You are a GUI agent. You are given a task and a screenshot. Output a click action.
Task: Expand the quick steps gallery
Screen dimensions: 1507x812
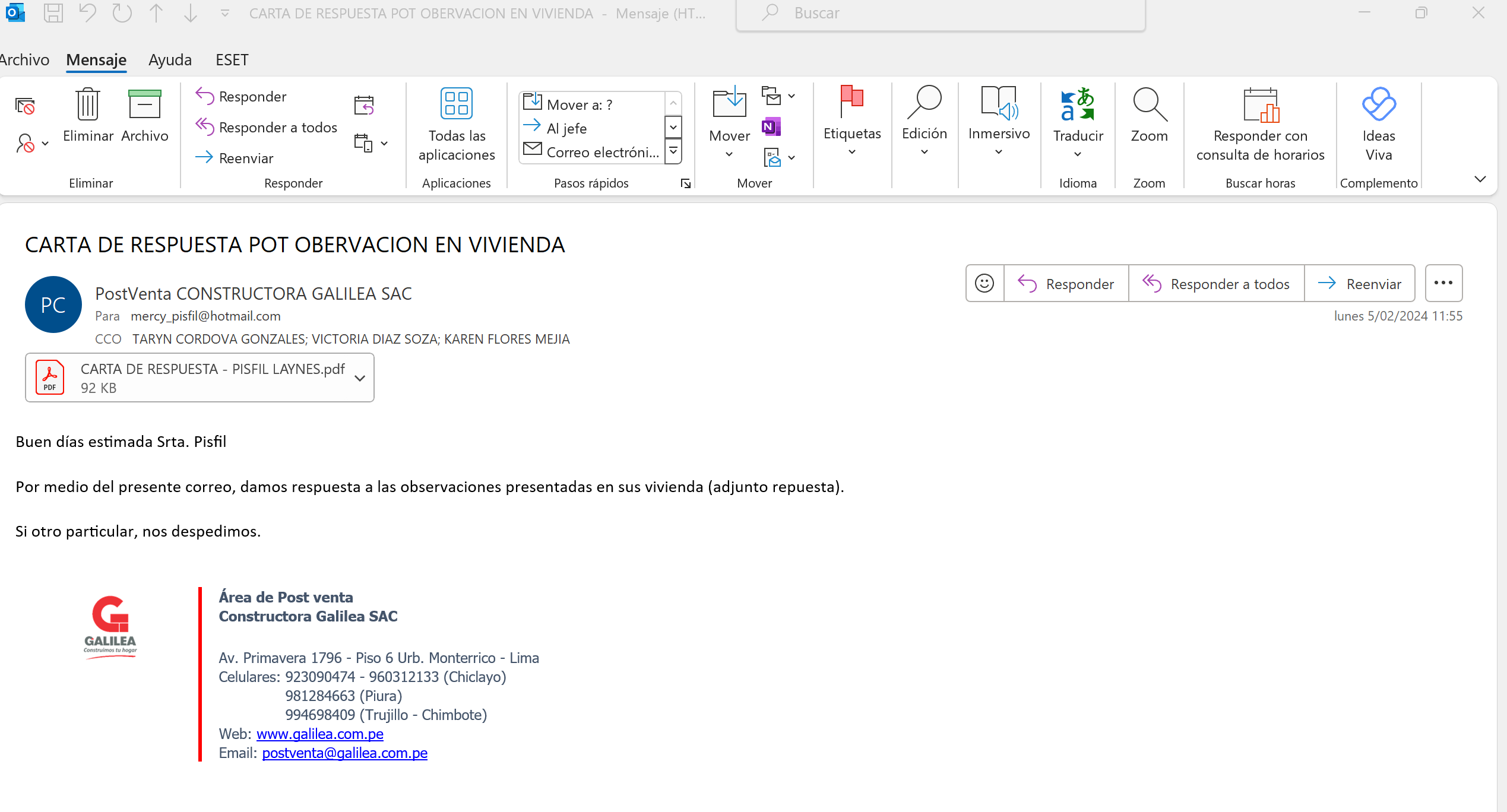pyautogui.click(x=673, y=151)
